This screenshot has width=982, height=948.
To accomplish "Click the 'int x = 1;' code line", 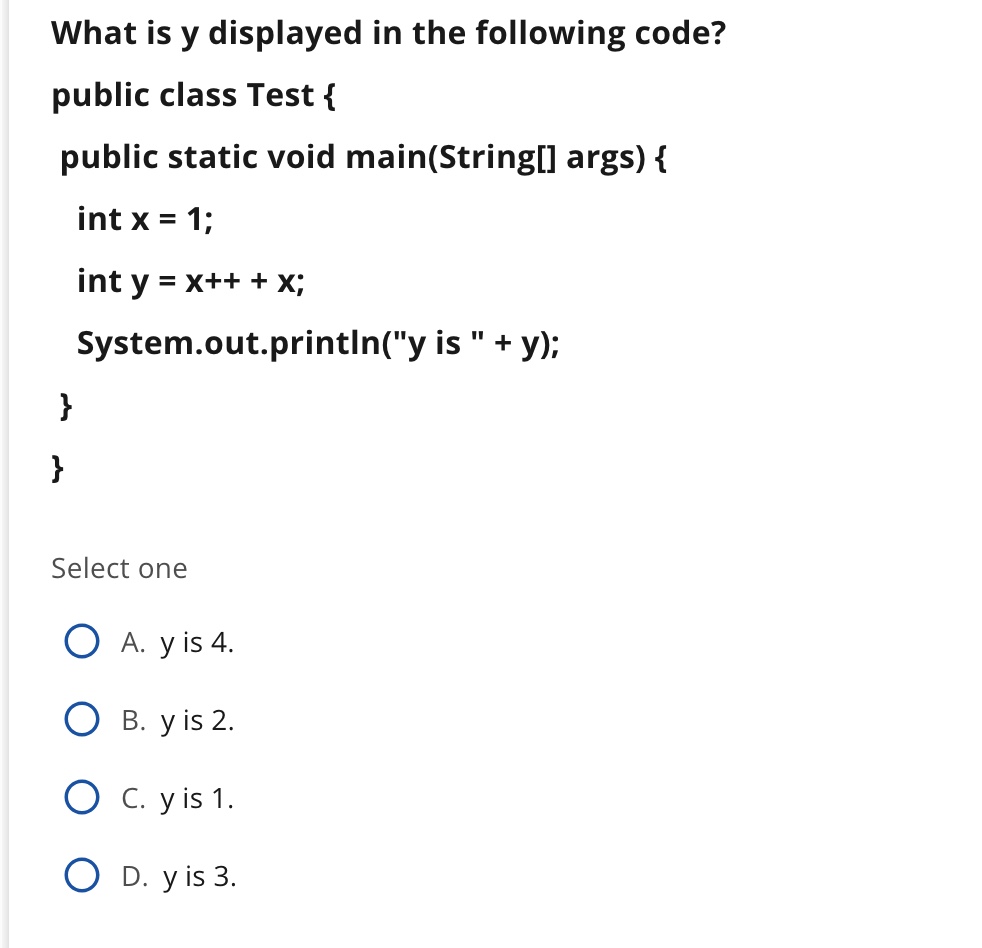I will tap(145, 219).
